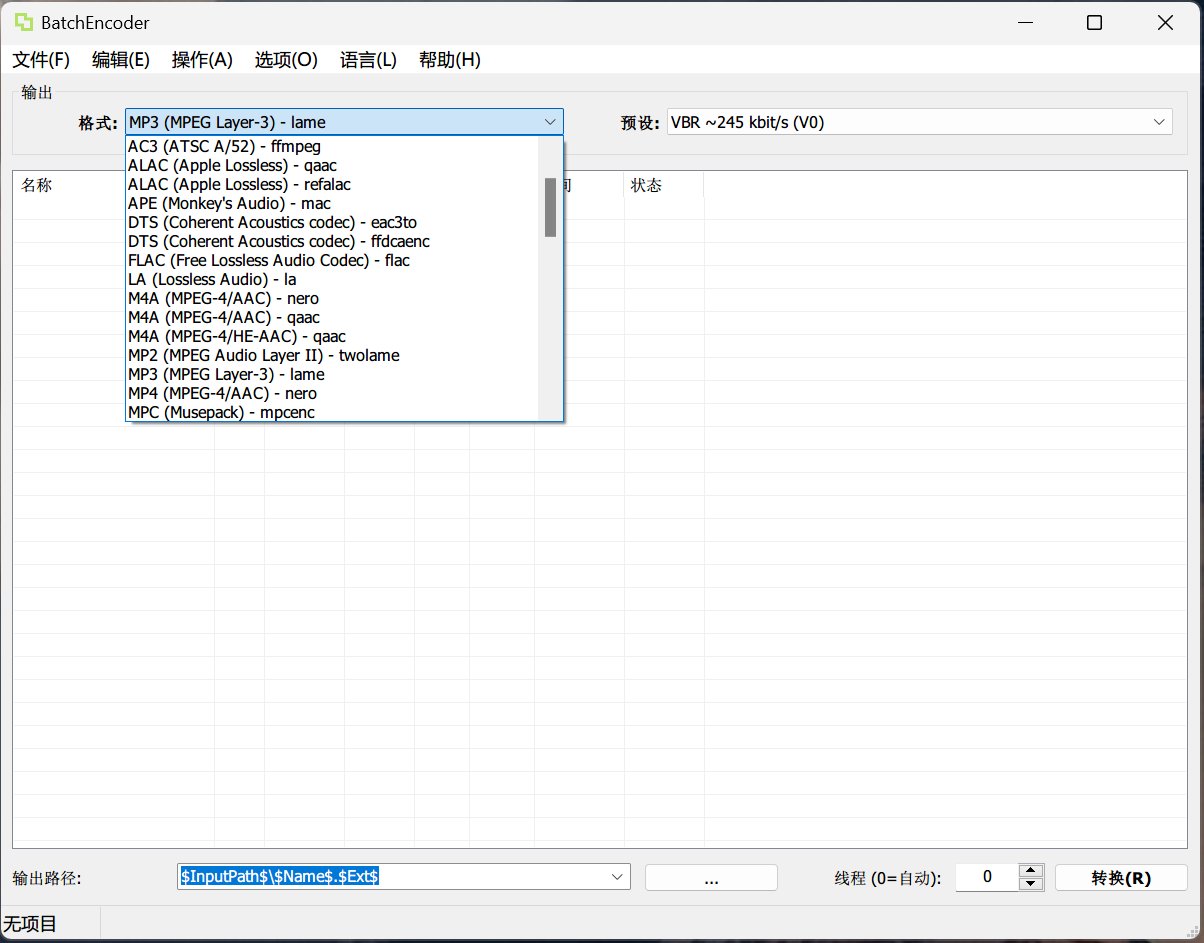Choose ALAC (Apple Lossless) - qaac
The width and height of the screenshot is (1204, 943).
[332, 166]
